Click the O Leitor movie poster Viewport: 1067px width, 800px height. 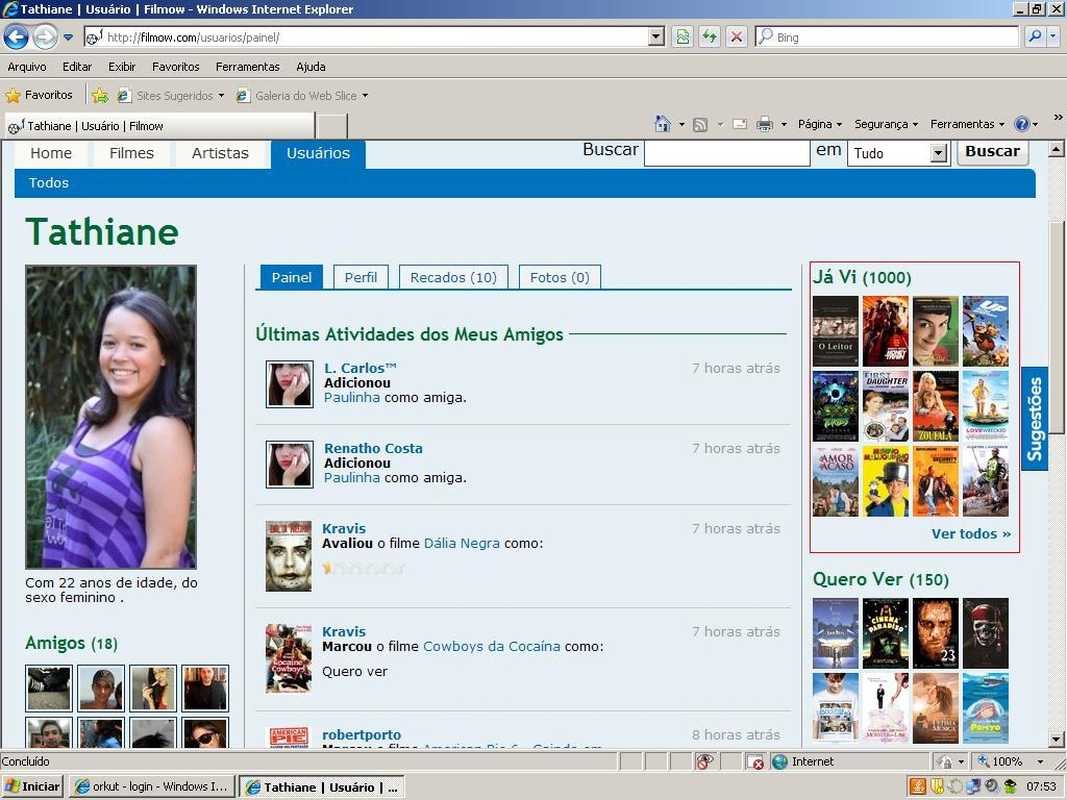pos(836,331)
